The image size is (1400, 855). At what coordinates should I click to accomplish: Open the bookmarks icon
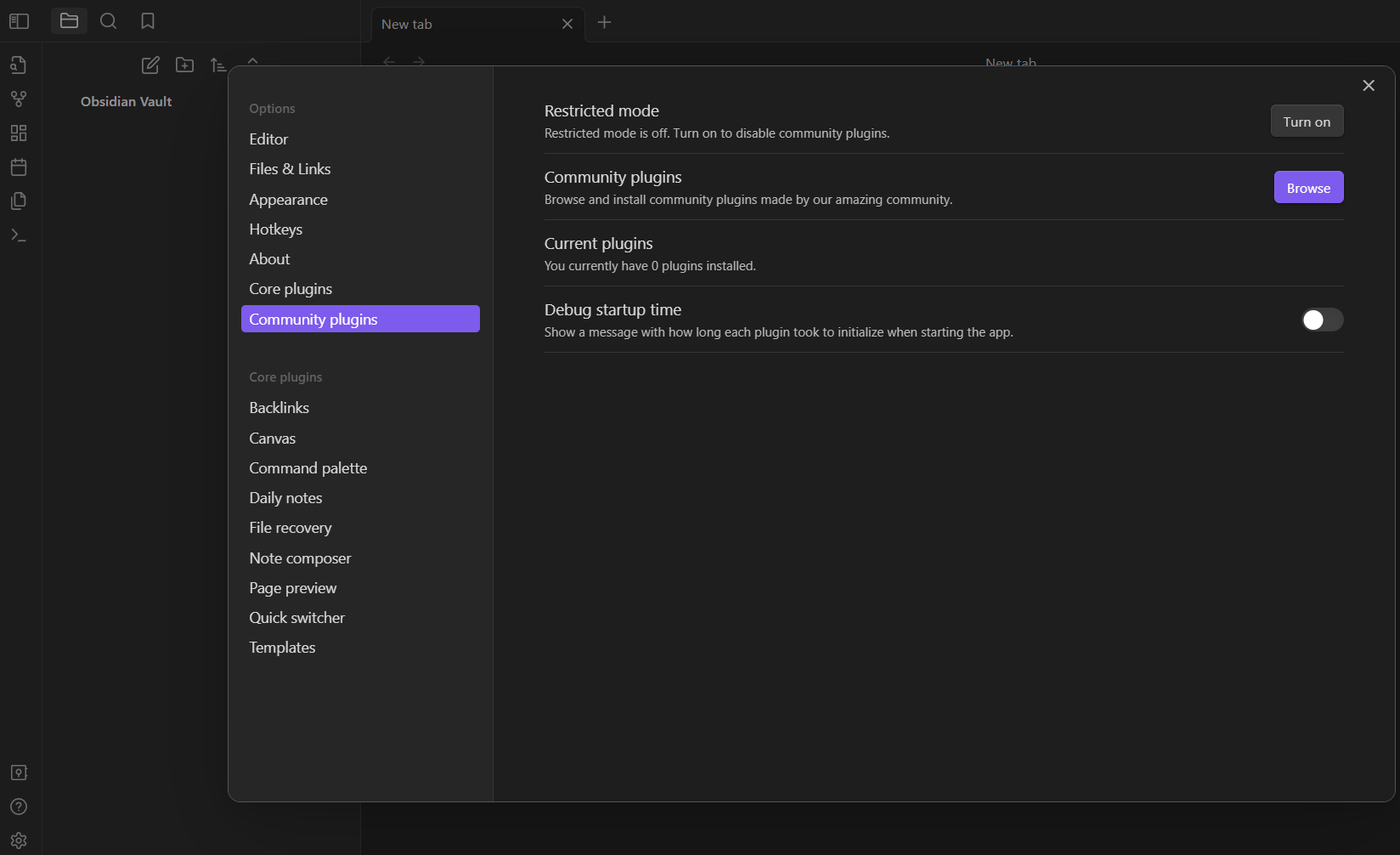(148, 21)
